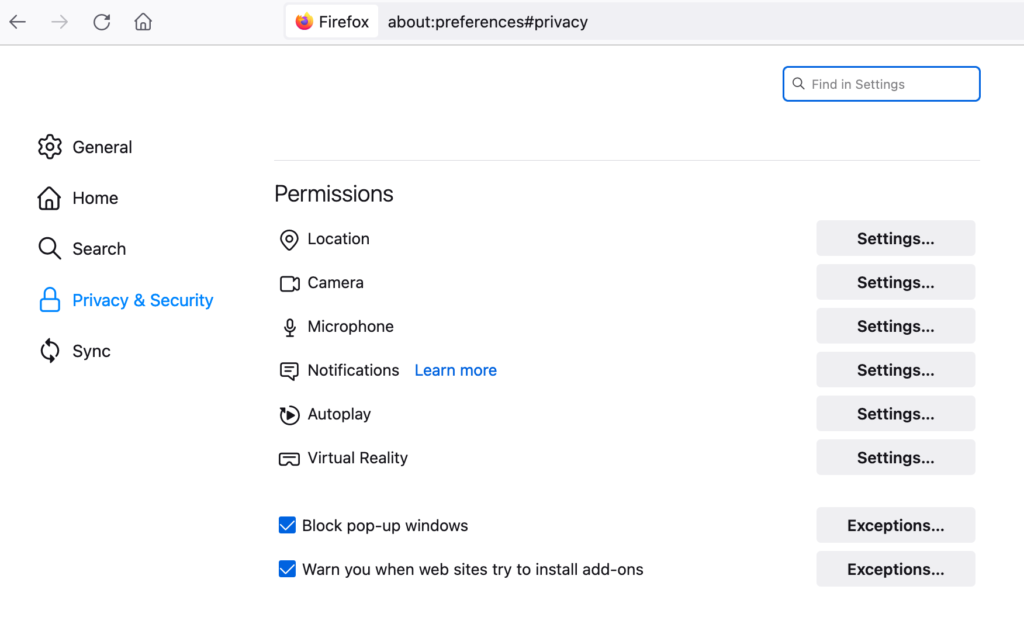This screenshot has height=638, width=1024.
Task: Click the Sync arrows icon in sidebar
Action: tap(50, 351)
